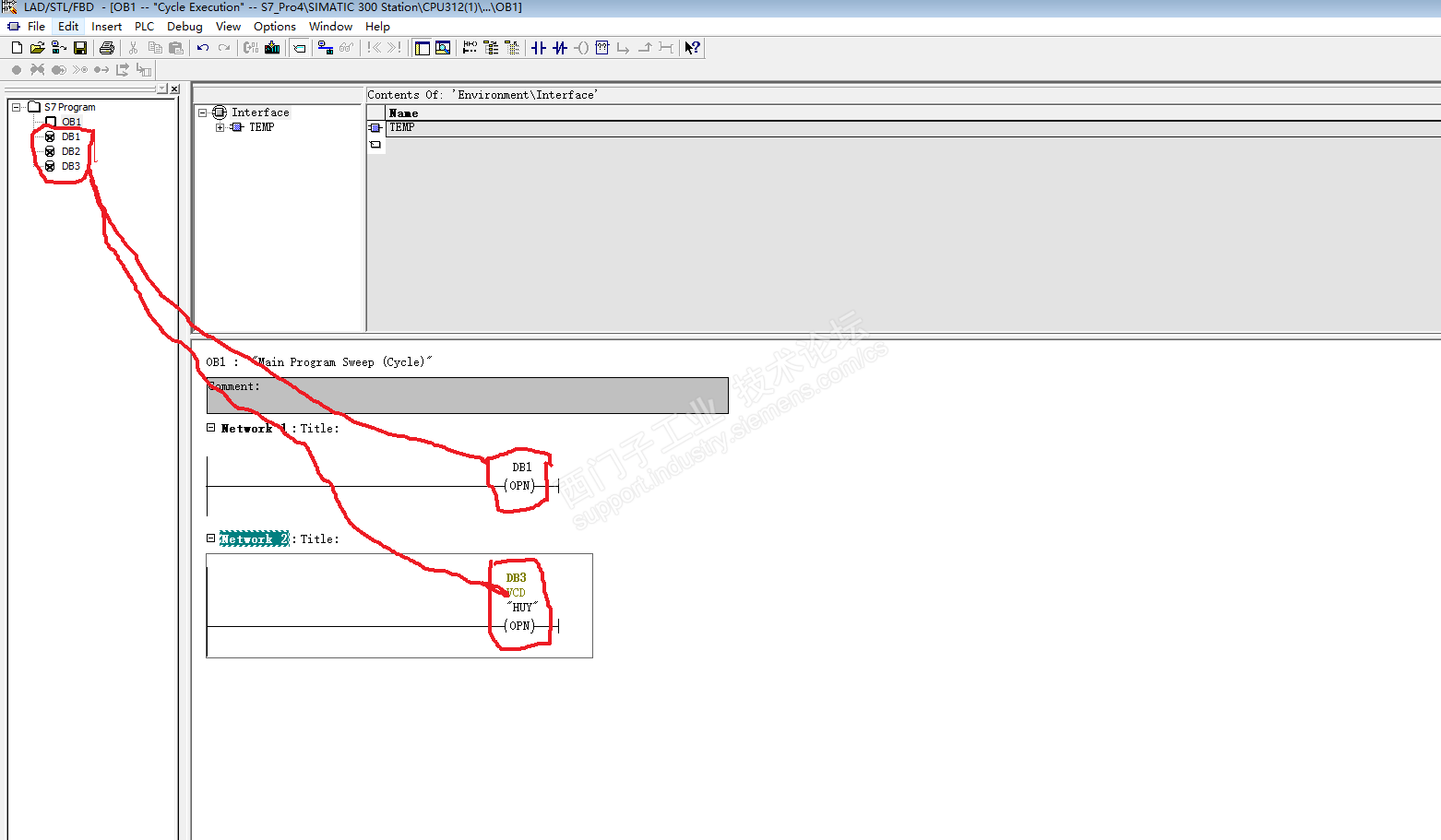
Task: Select DB1 in the program tree
Action: (x=71, y=136)
